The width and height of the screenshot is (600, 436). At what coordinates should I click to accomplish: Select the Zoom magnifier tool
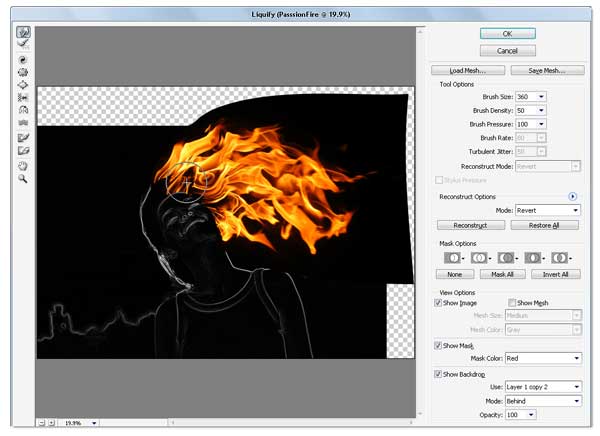(22, 178)
